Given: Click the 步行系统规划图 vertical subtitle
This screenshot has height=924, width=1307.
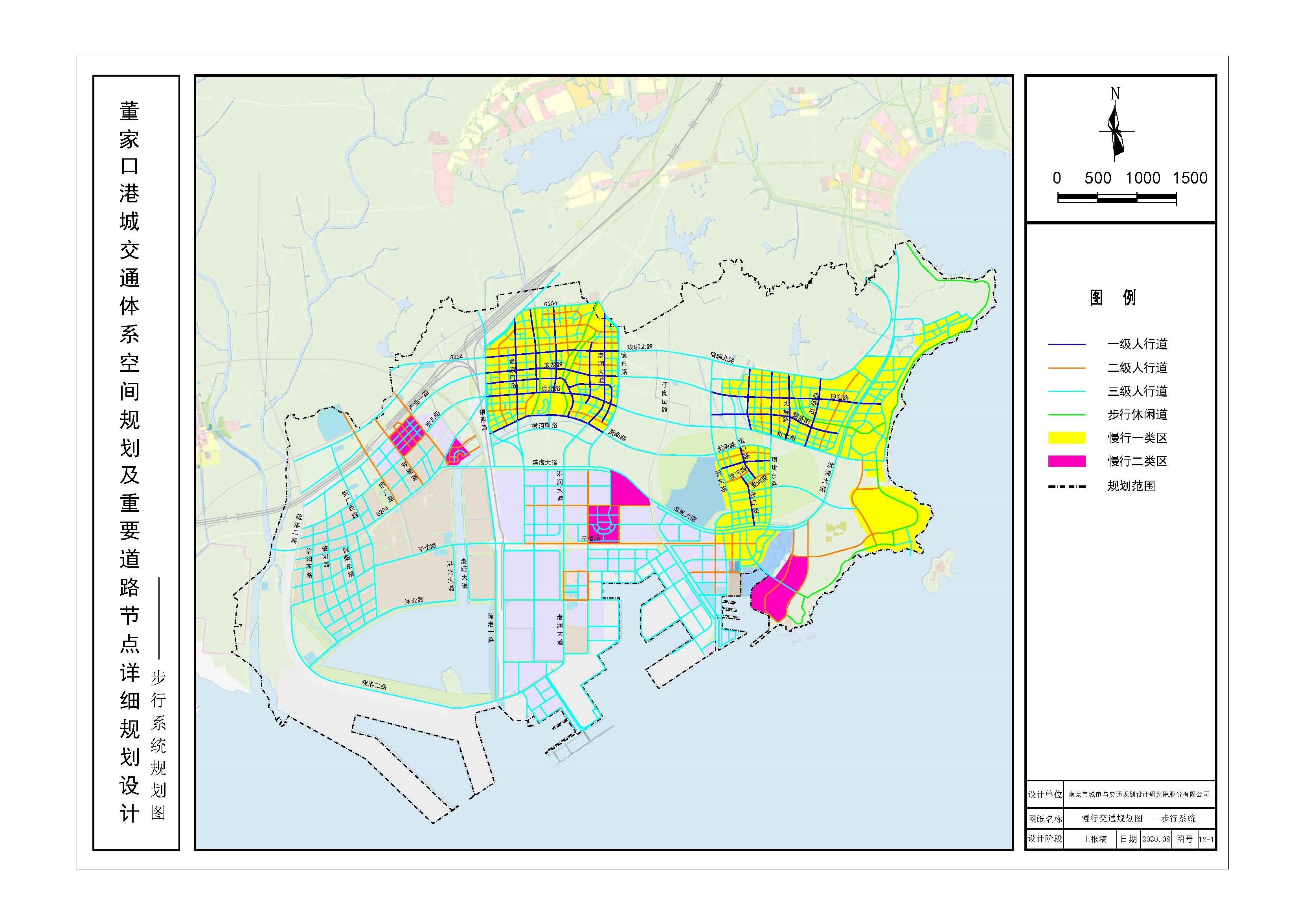Looking at the screenshot, I should (158, 746).
